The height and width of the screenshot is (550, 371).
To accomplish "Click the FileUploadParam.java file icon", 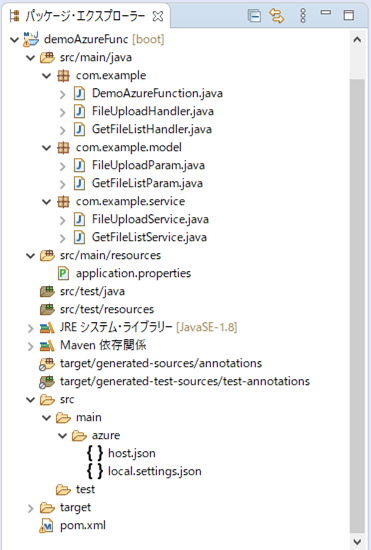I will [x=80, y=165].
